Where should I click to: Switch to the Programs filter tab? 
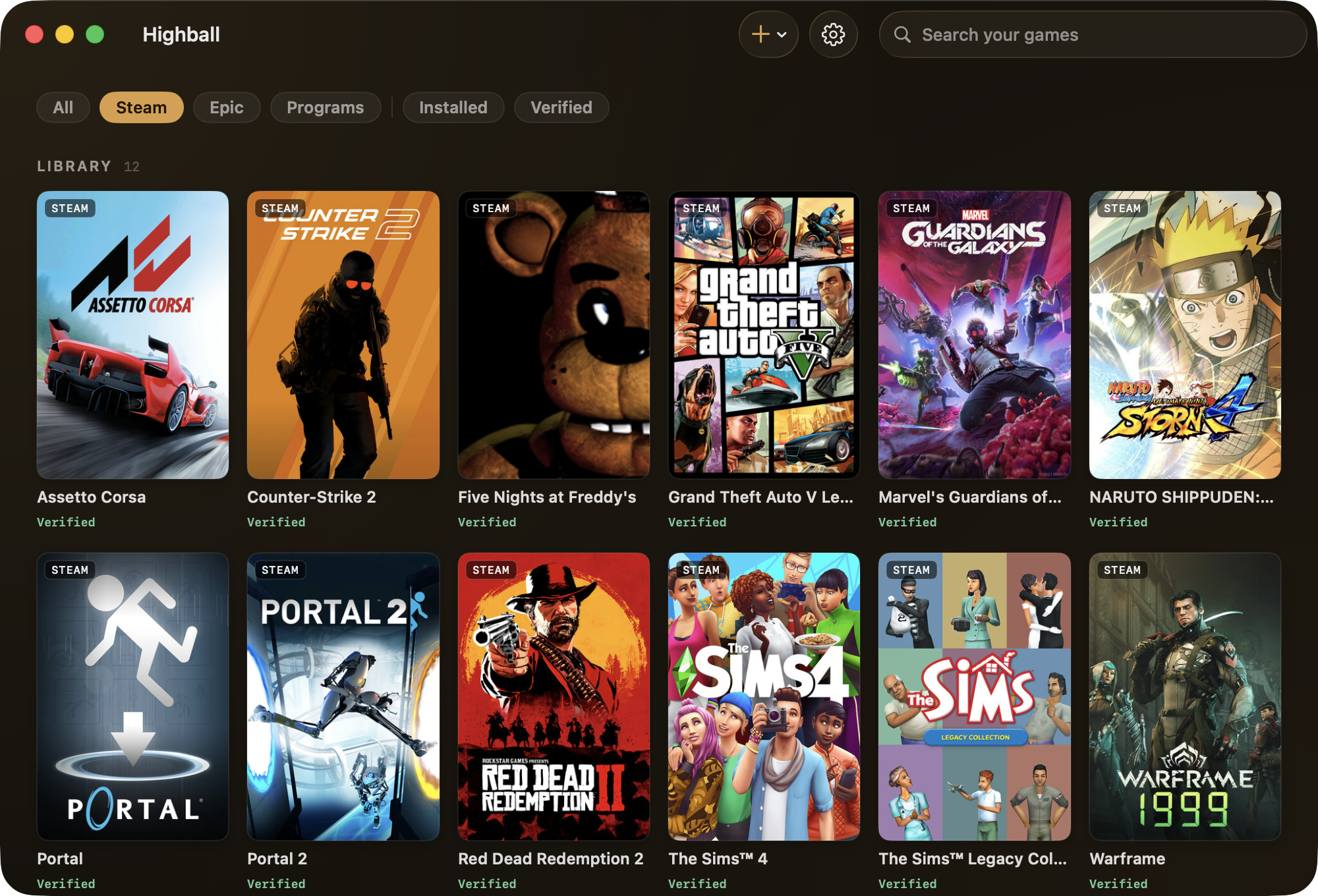326,107
